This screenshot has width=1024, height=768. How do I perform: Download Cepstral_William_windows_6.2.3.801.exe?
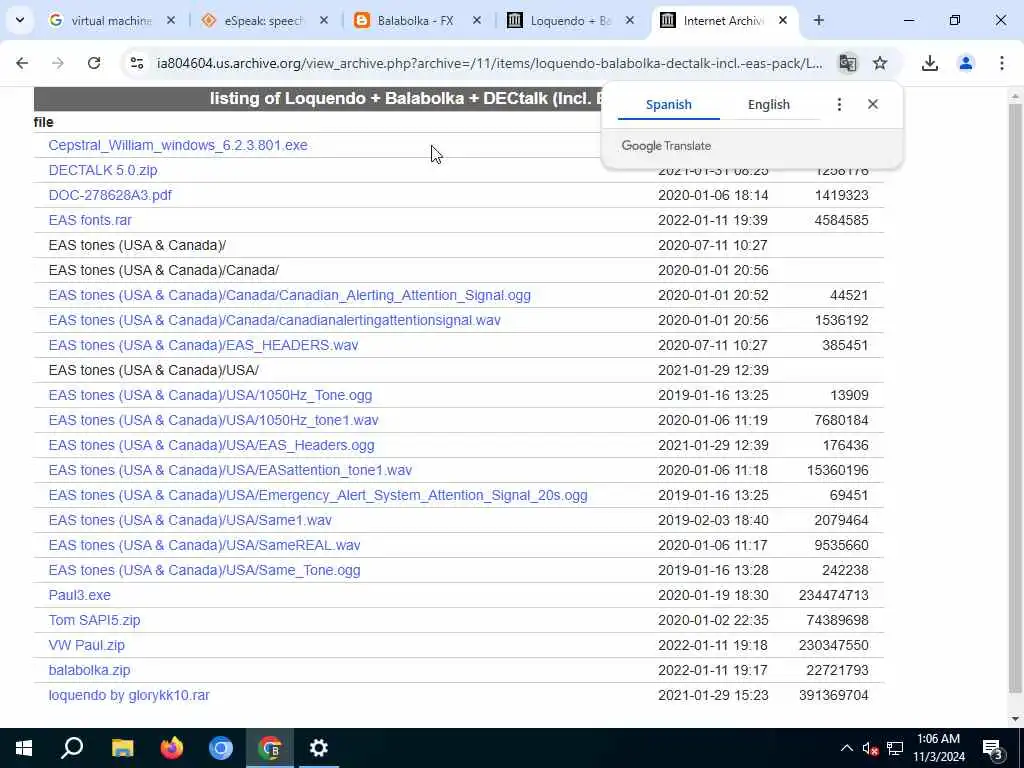[178, 145]
